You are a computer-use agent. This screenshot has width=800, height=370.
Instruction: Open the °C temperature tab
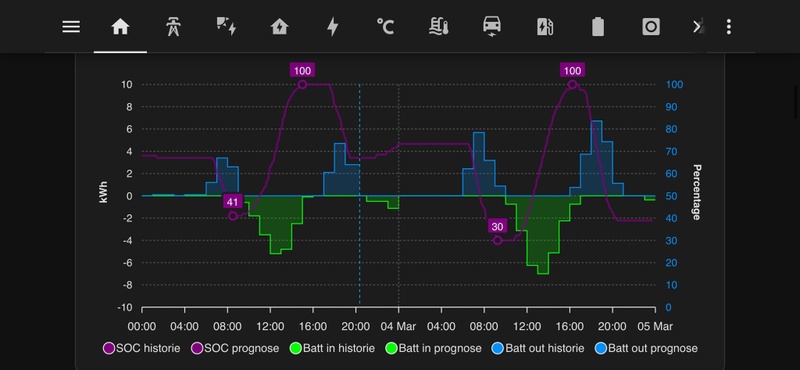[x=385, y=27]
